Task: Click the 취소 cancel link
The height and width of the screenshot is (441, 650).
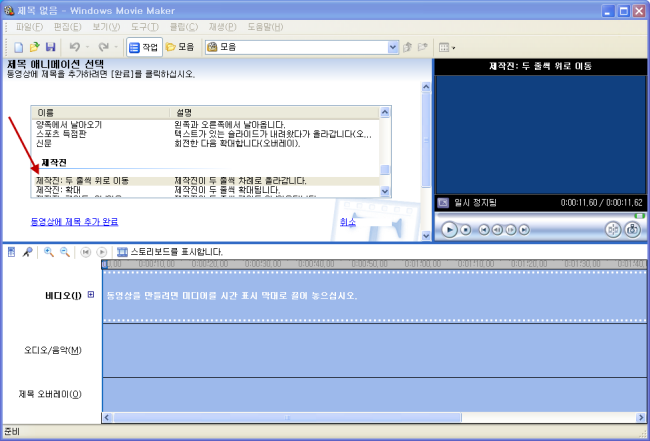Action: click(348, 222)
